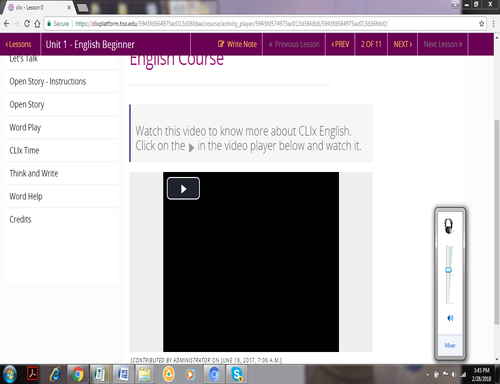
Task: Go to Previous Lesson
Action: point(294,44)
